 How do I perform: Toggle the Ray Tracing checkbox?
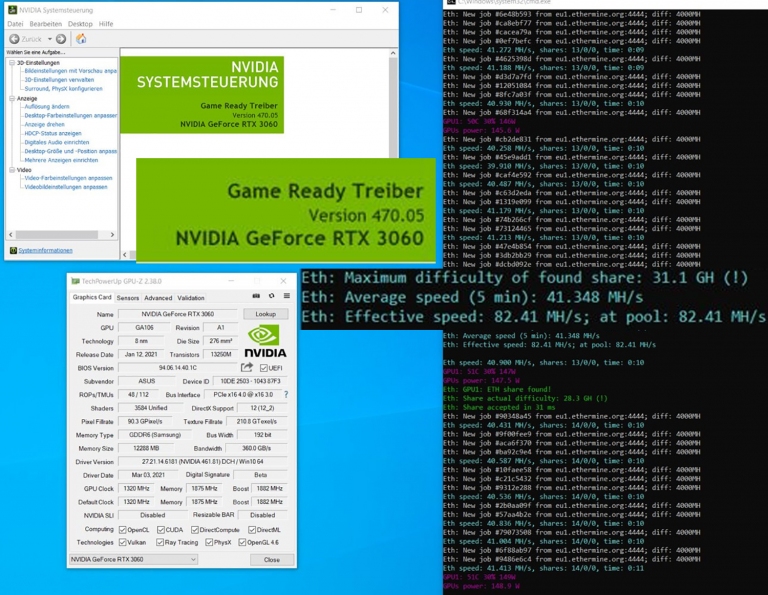coord(160,542)
